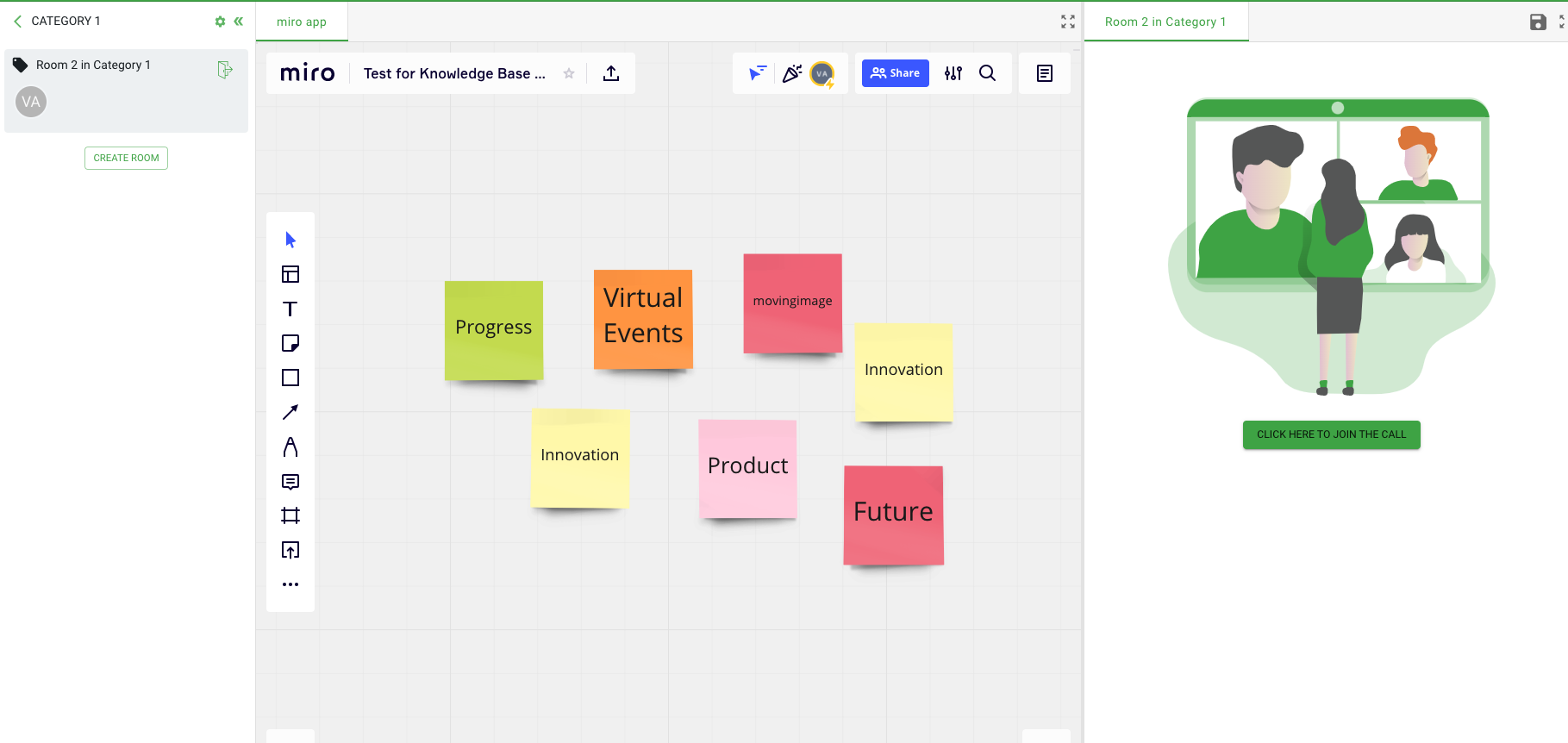Viewport: 1568px width, 743px height.
Task: Open Category 1 settings gear
Action: (220, 22)
